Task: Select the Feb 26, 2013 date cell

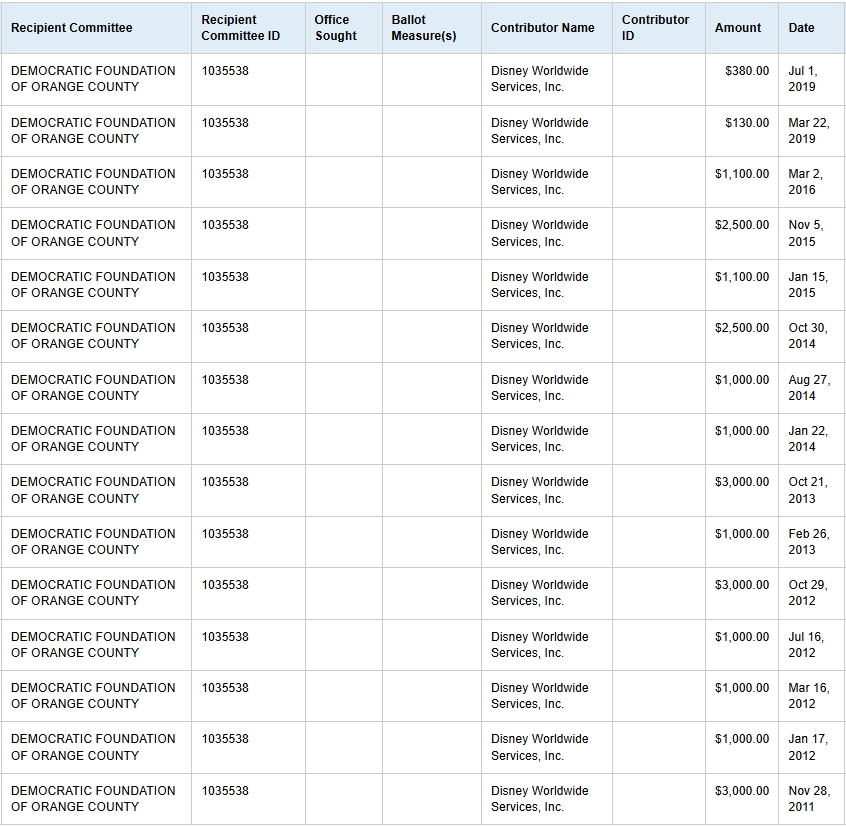Action: coord(808,542)
